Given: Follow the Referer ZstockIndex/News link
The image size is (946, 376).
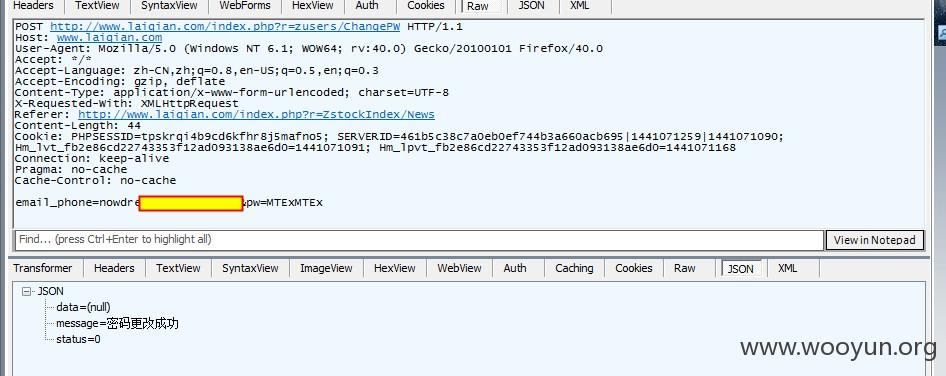Looking at the screenshot, I should [256, 114].
